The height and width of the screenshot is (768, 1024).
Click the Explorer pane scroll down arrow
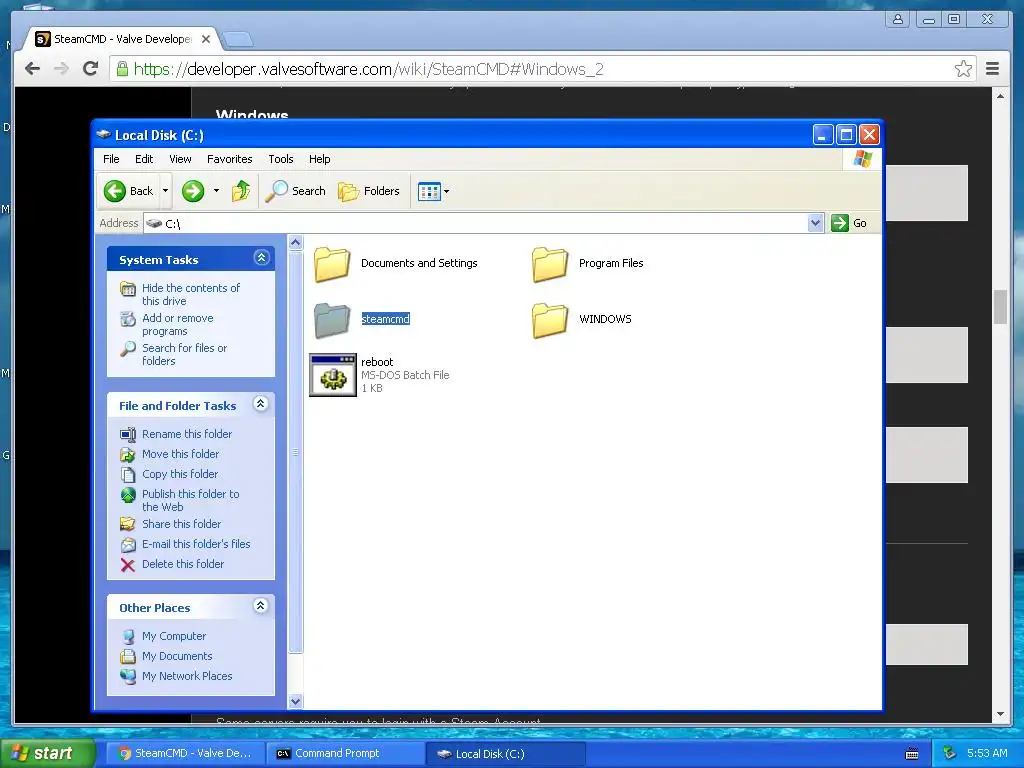(295, 701)
